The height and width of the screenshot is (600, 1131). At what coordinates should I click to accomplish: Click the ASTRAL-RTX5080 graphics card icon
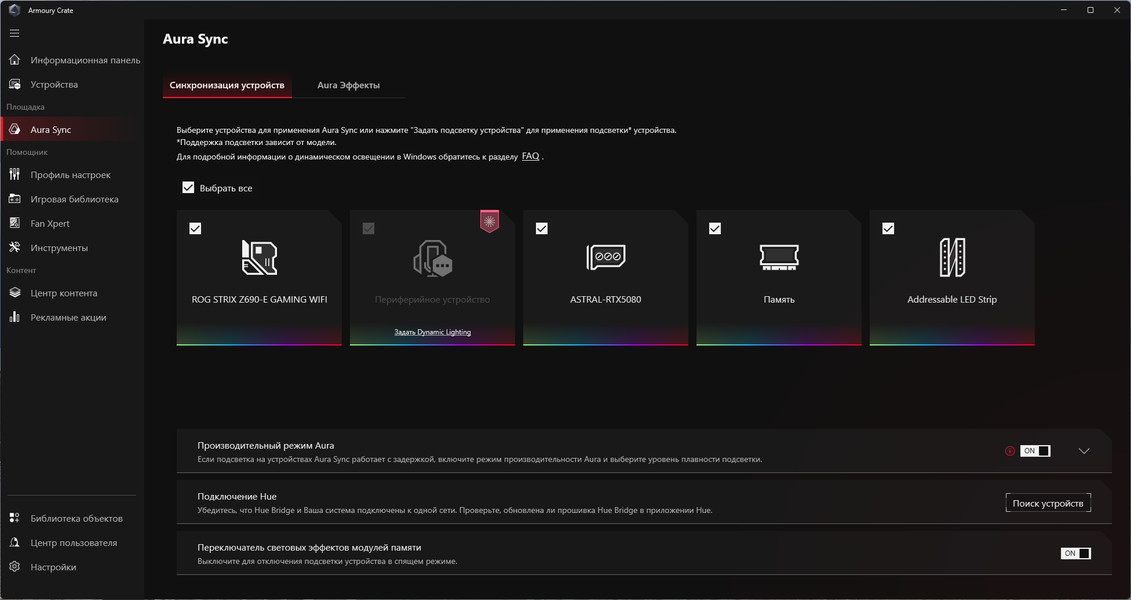coord(606,257)
